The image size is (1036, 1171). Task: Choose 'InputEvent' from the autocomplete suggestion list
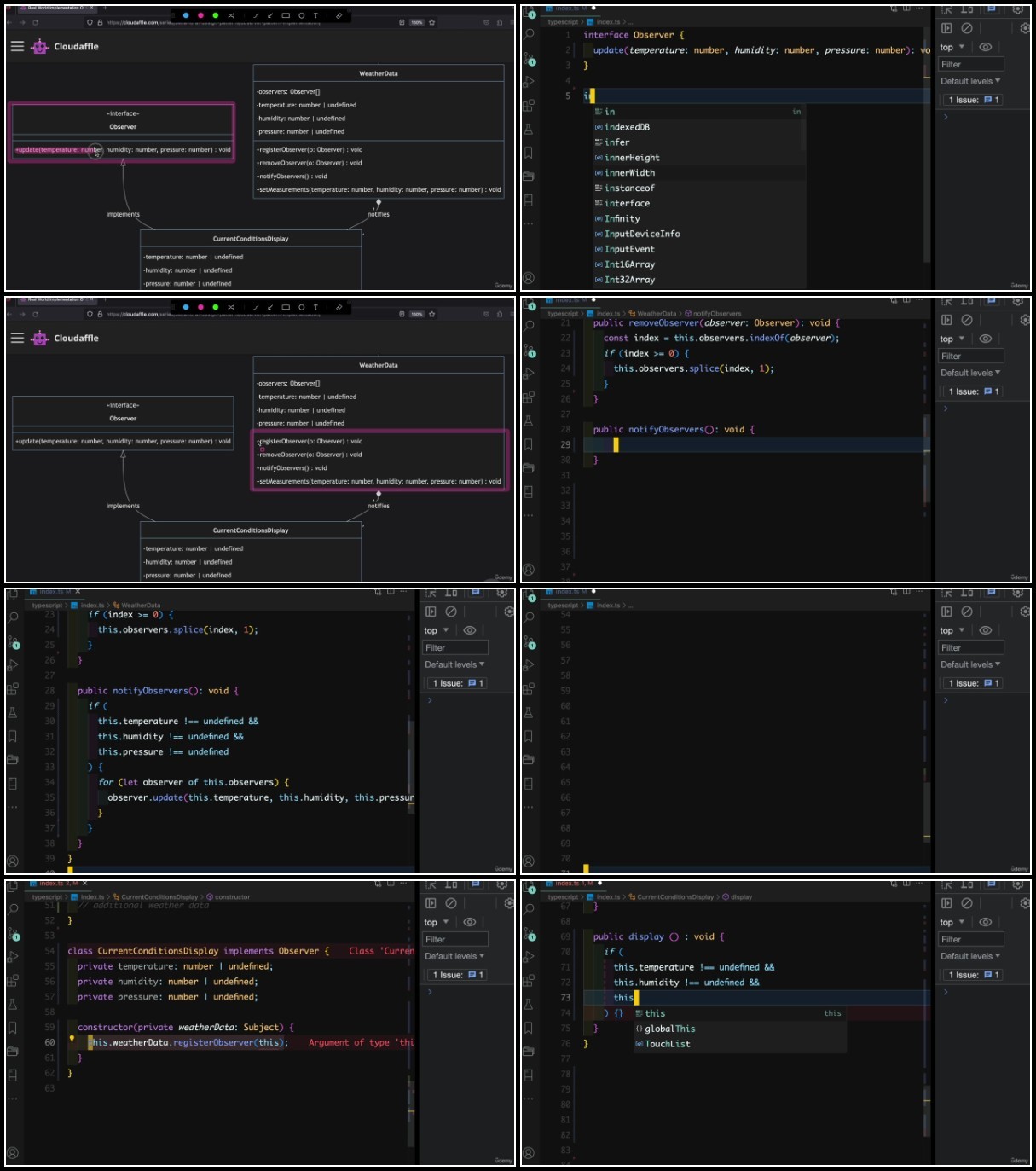click(699, 249)
